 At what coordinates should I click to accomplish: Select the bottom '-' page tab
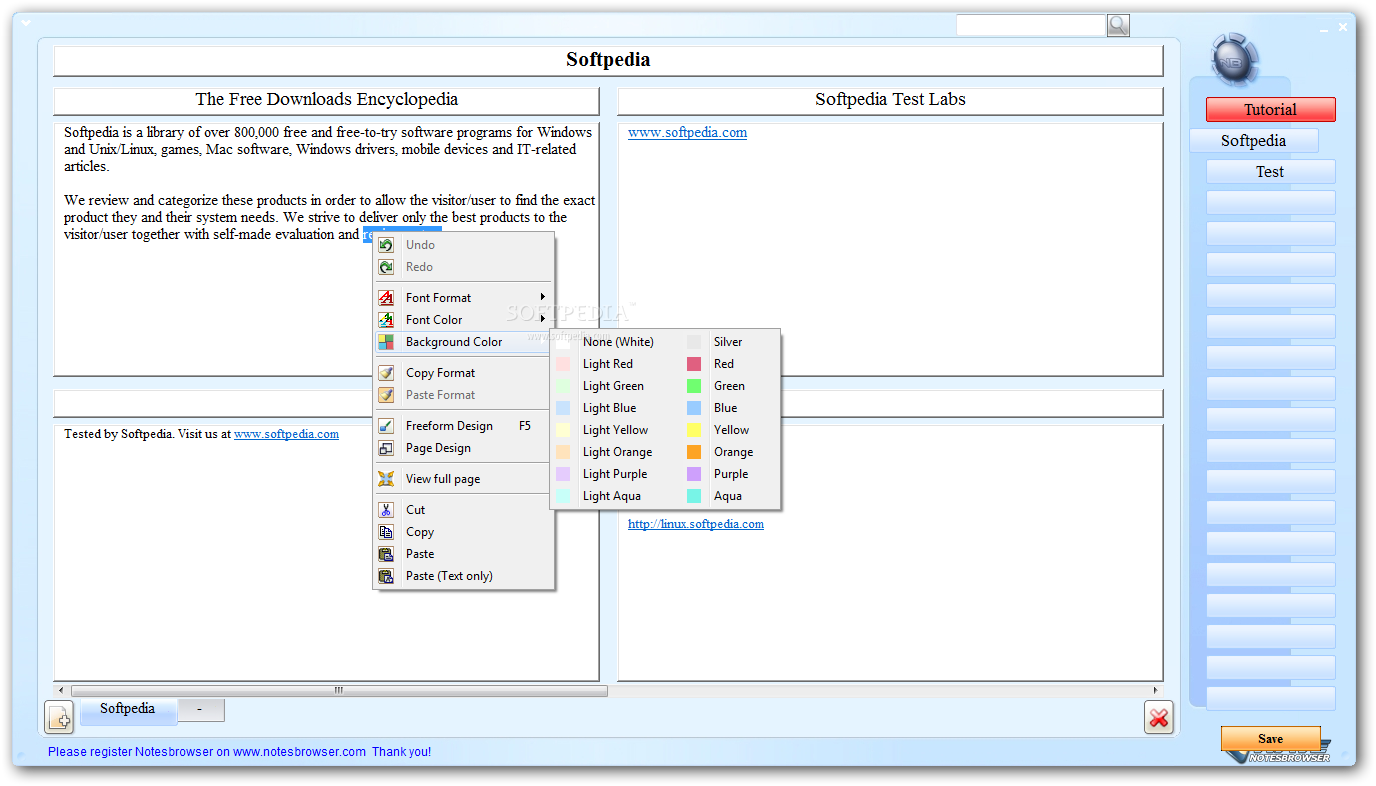click(200, 710)
